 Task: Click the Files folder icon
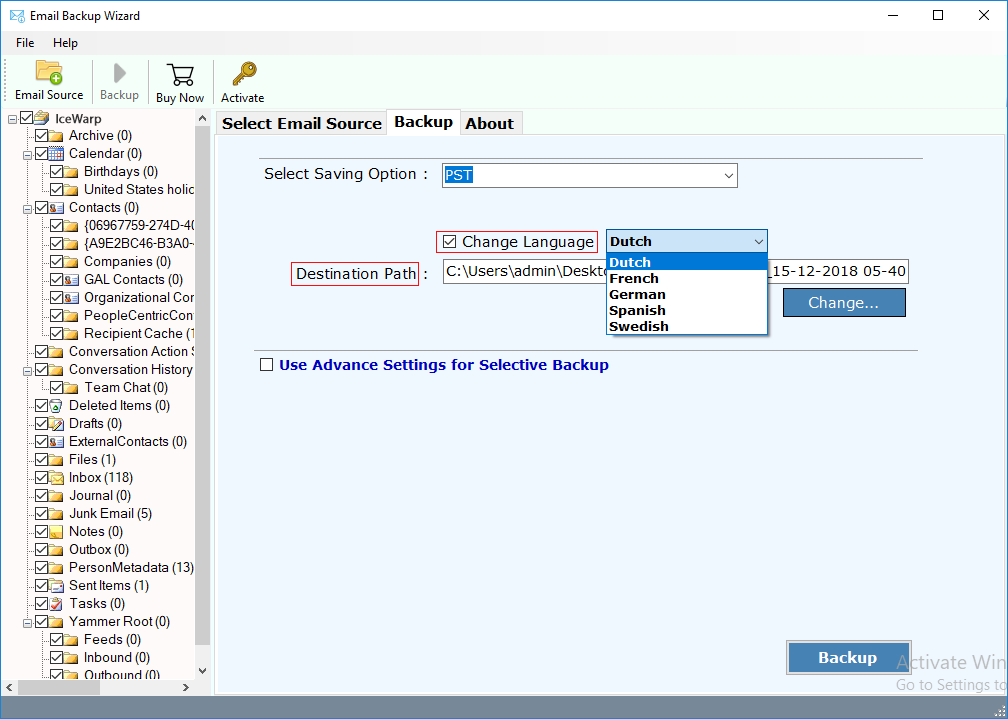[57, 460]
